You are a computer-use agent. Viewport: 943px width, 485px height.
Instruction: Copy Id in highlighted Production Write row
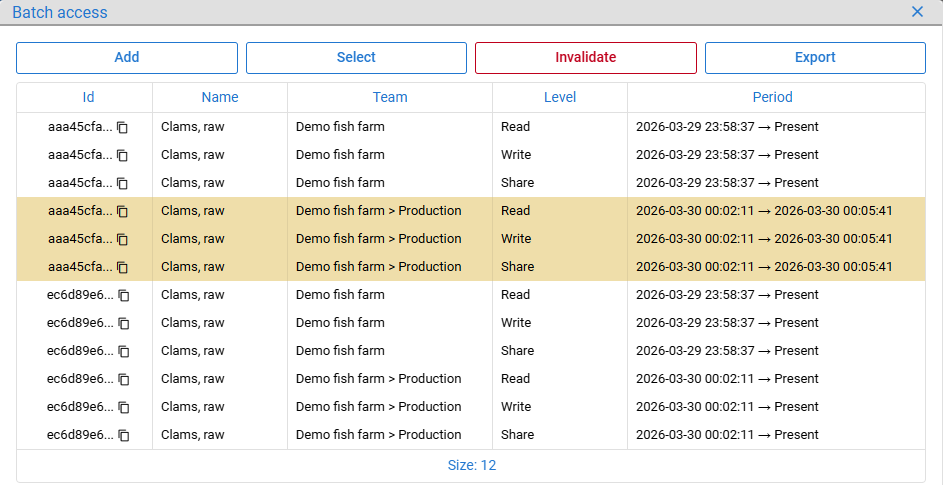pos(123,239)
